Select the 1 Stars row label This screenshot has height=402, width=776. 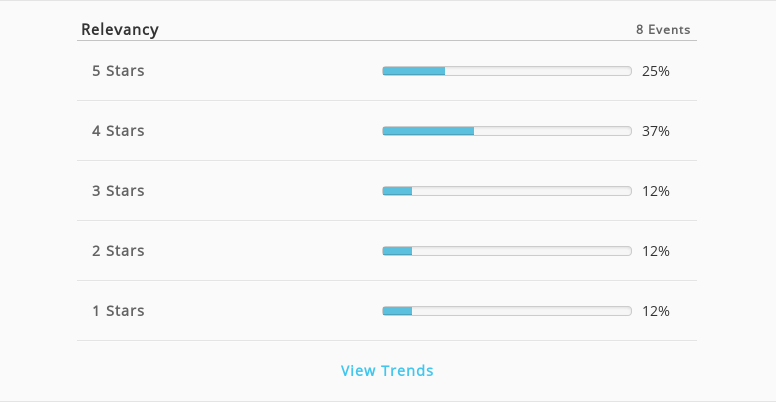pyautogui.click(x=118, y=310)
